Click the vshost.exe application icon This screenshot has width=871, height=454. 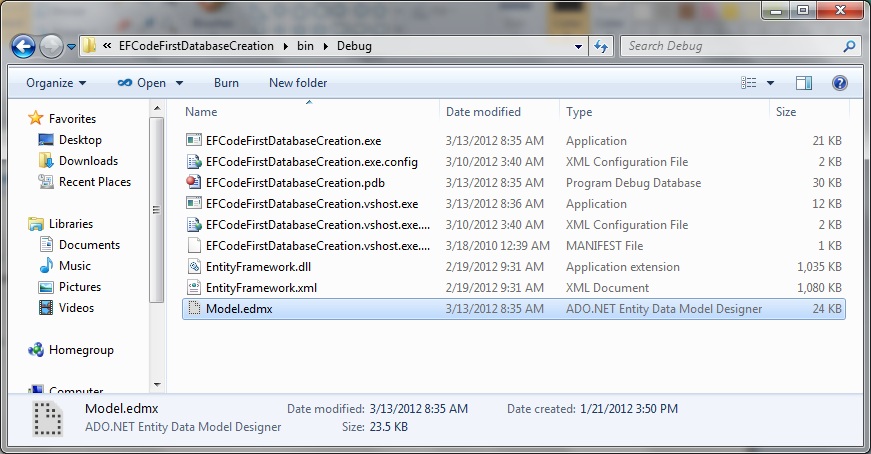tap(194, 203)
